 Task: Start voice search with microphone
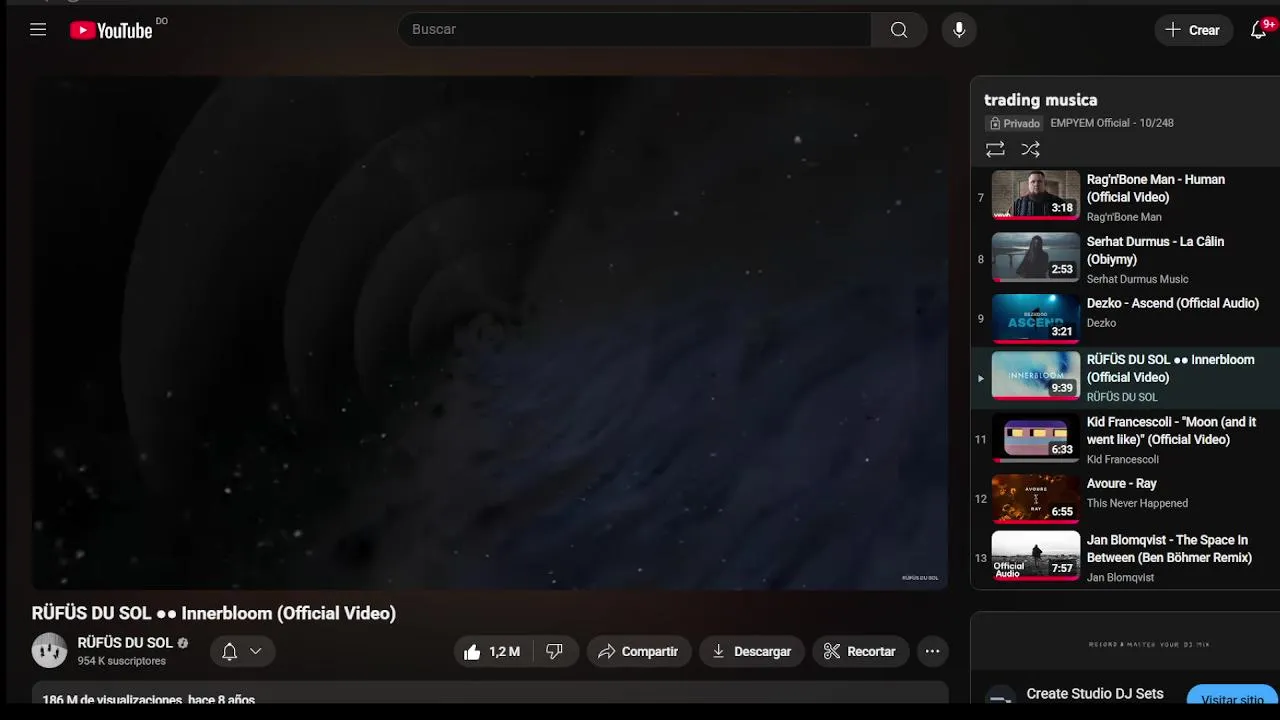click(x=959, y=30)
